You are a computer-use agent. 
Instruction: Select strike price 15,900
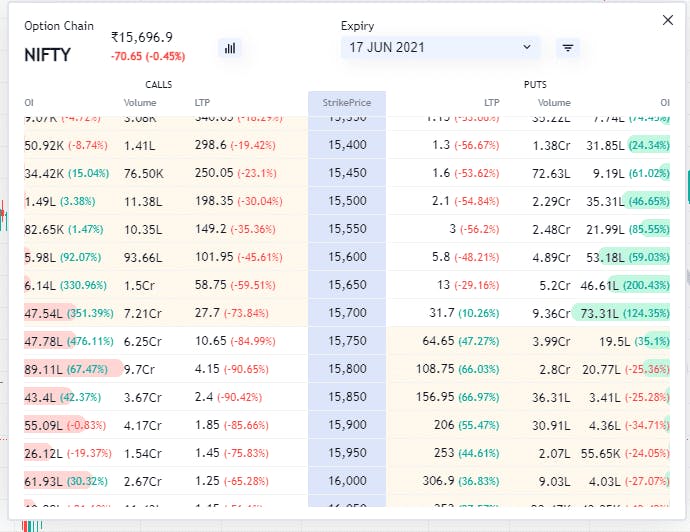347,425
